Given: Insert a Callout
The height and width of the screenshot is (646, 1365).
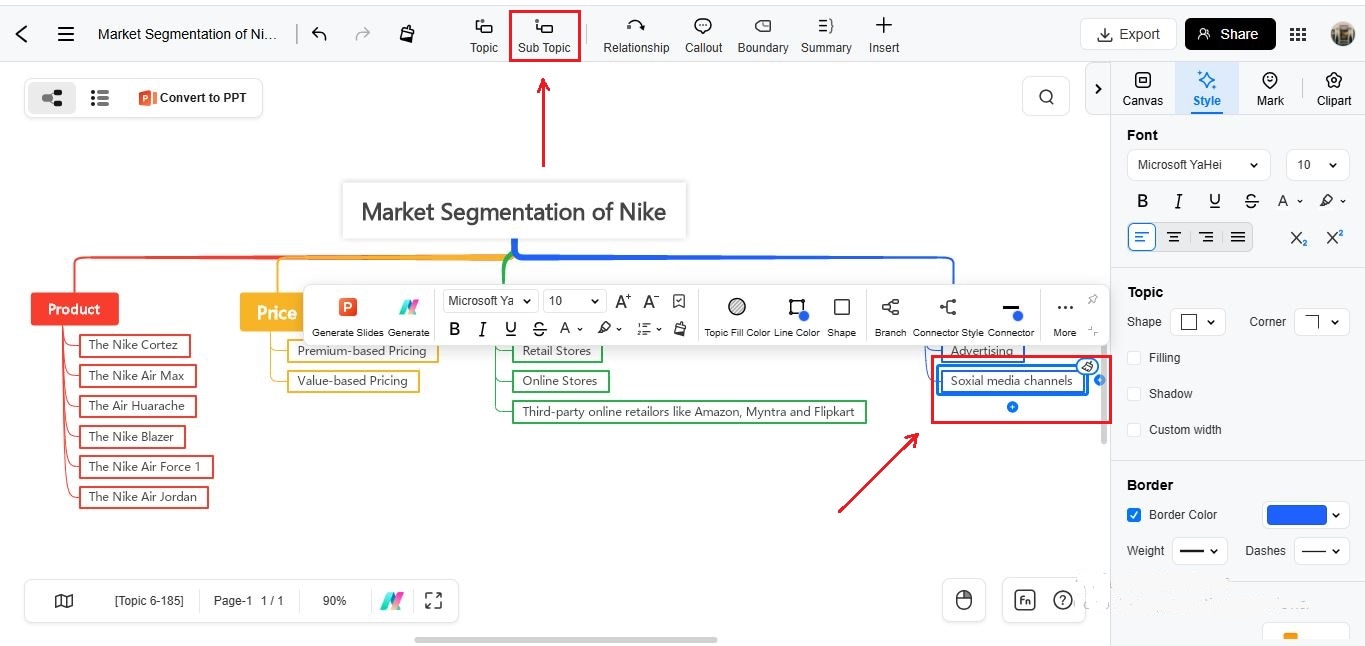Looking at the screenshot, I should point(703,35).
